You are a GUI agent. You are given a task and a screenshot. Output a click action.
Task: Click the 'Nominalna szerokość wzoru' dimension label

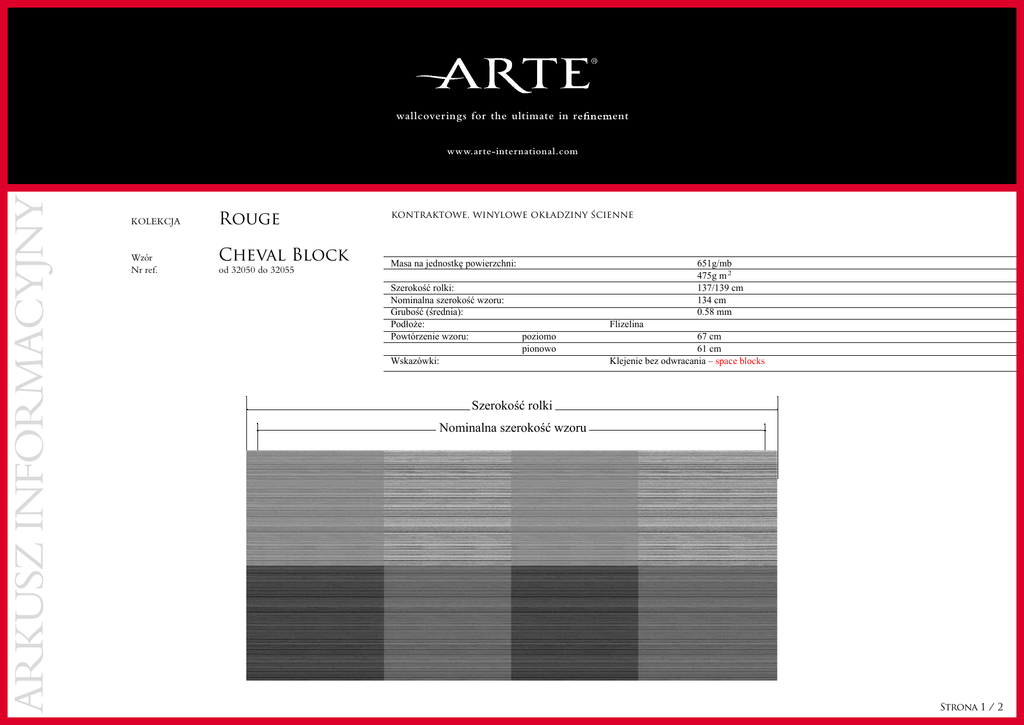pyautogui.click(x=512, y=428)
